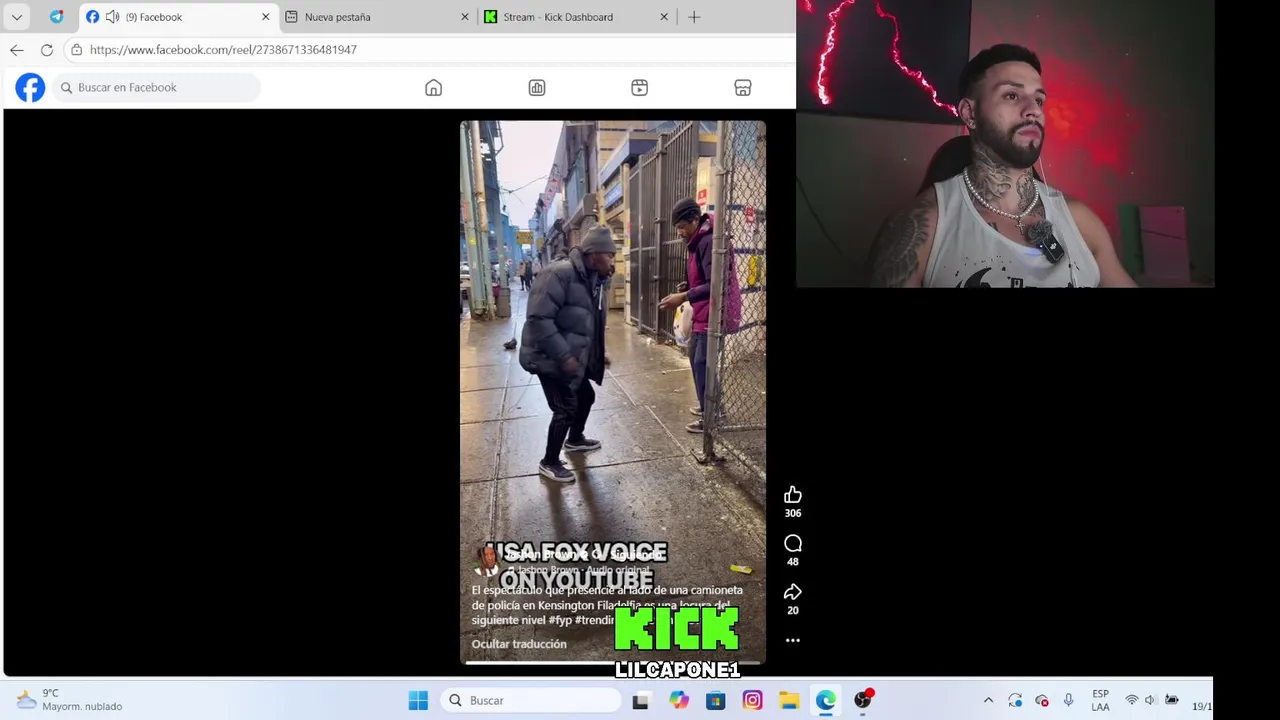
Task: Open battery status tray icon
Action: pyautogui.click(x=1172, y=700)
